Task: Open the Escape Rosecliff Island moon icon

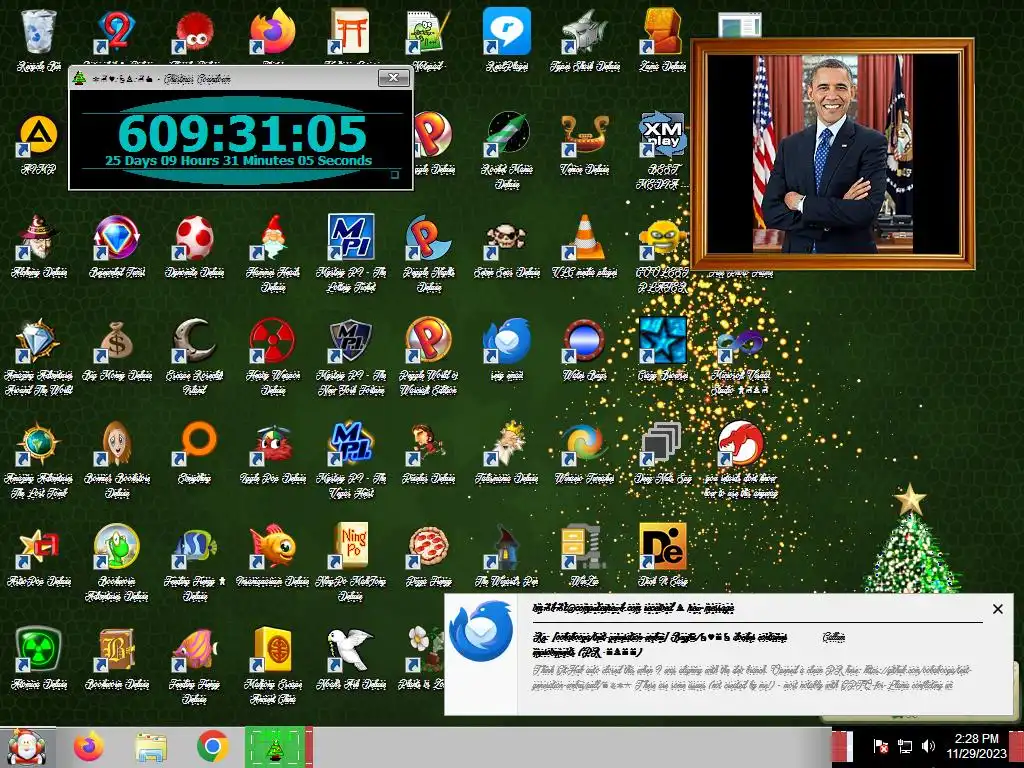Action: [x=194, y=341]
